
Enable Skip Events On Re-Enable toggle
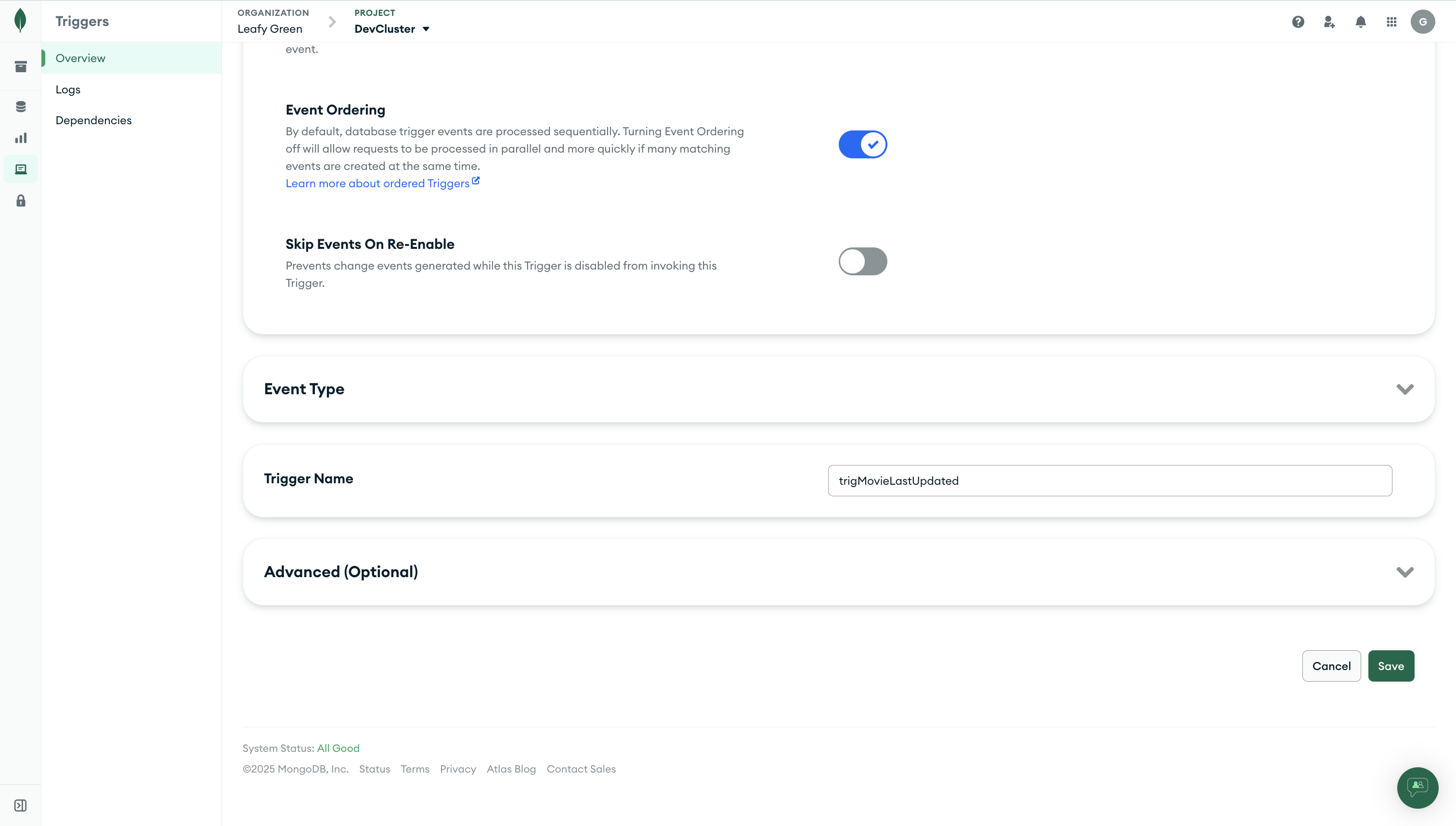click(x=862, y=261)
